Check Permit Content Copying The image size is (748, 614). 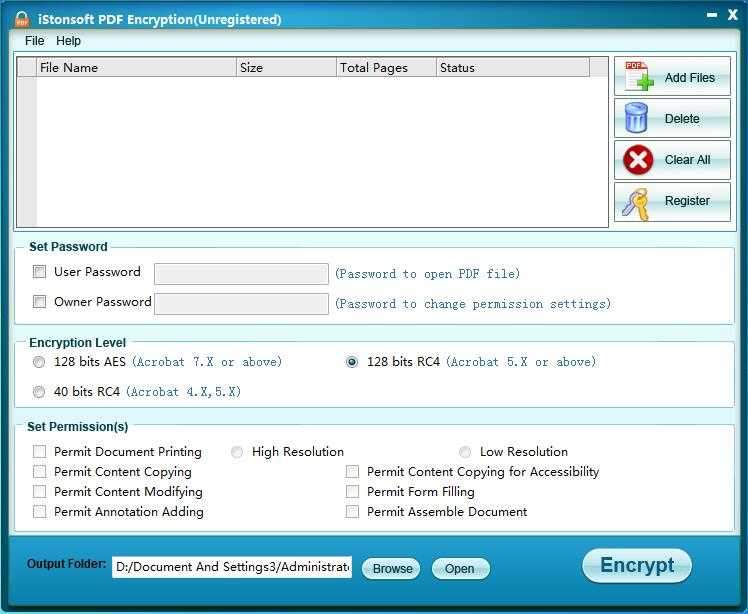39,471
